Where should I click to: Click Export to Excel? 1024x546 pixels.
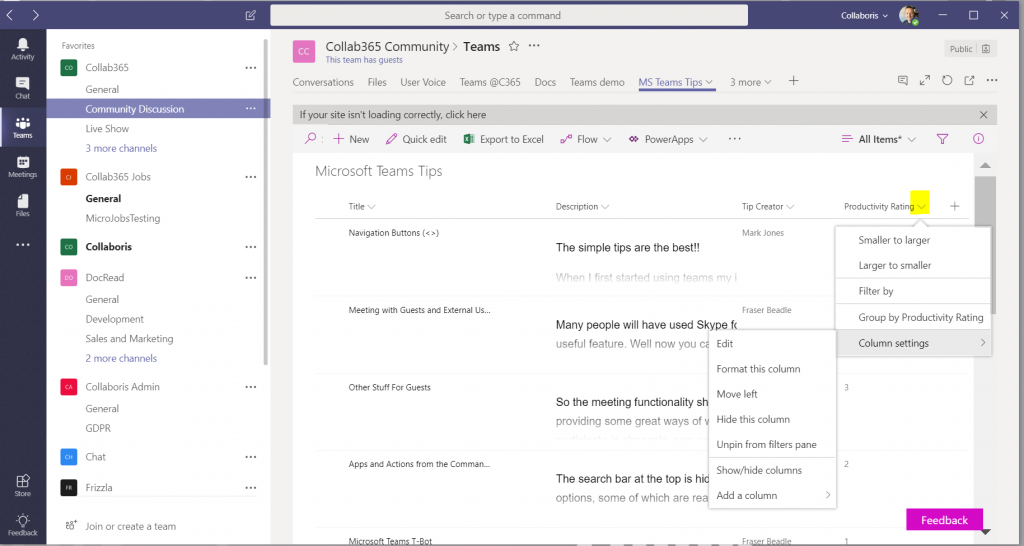pos(504,139)
